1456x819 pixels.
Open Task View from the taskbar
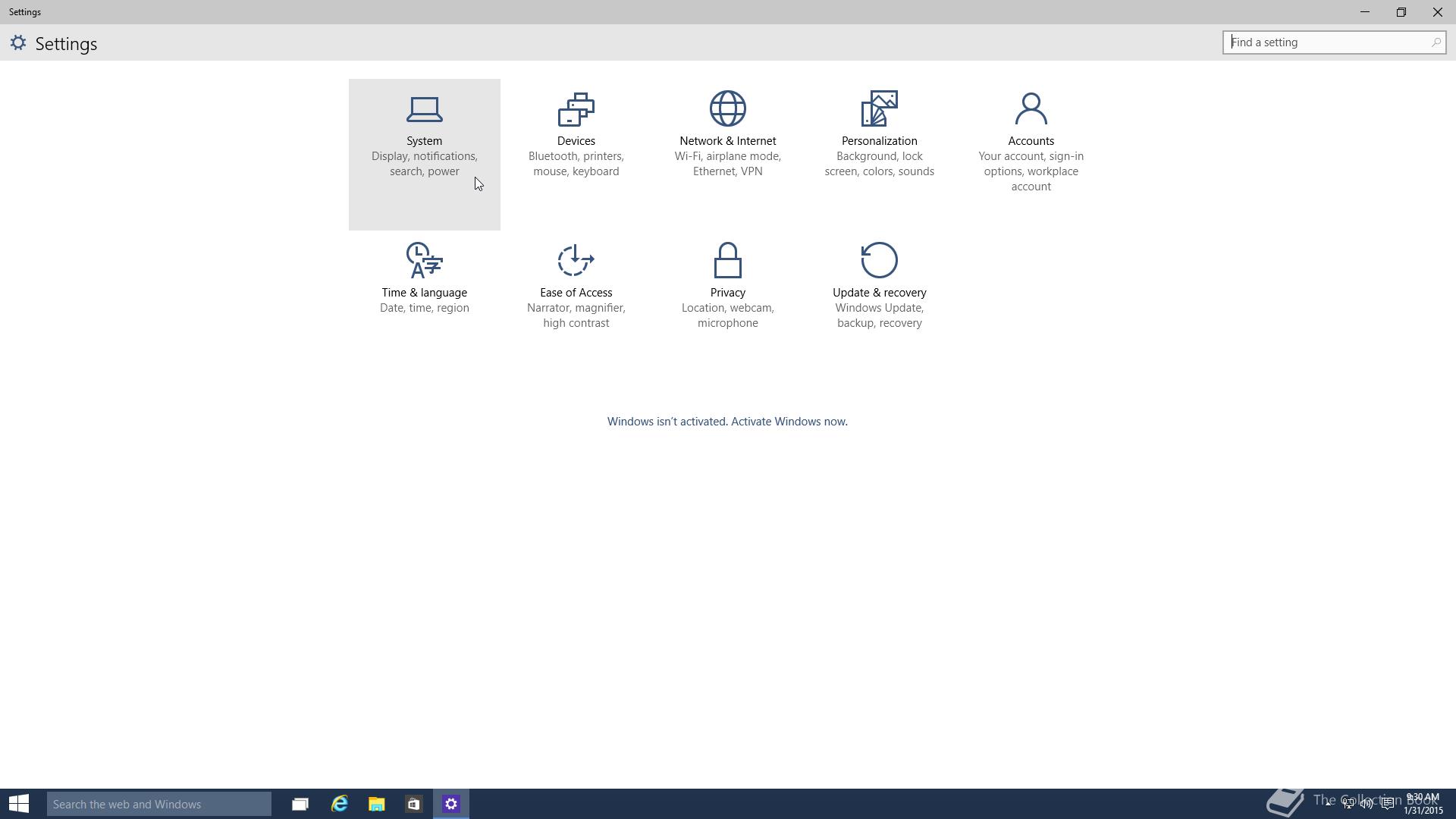coord(300,804)
